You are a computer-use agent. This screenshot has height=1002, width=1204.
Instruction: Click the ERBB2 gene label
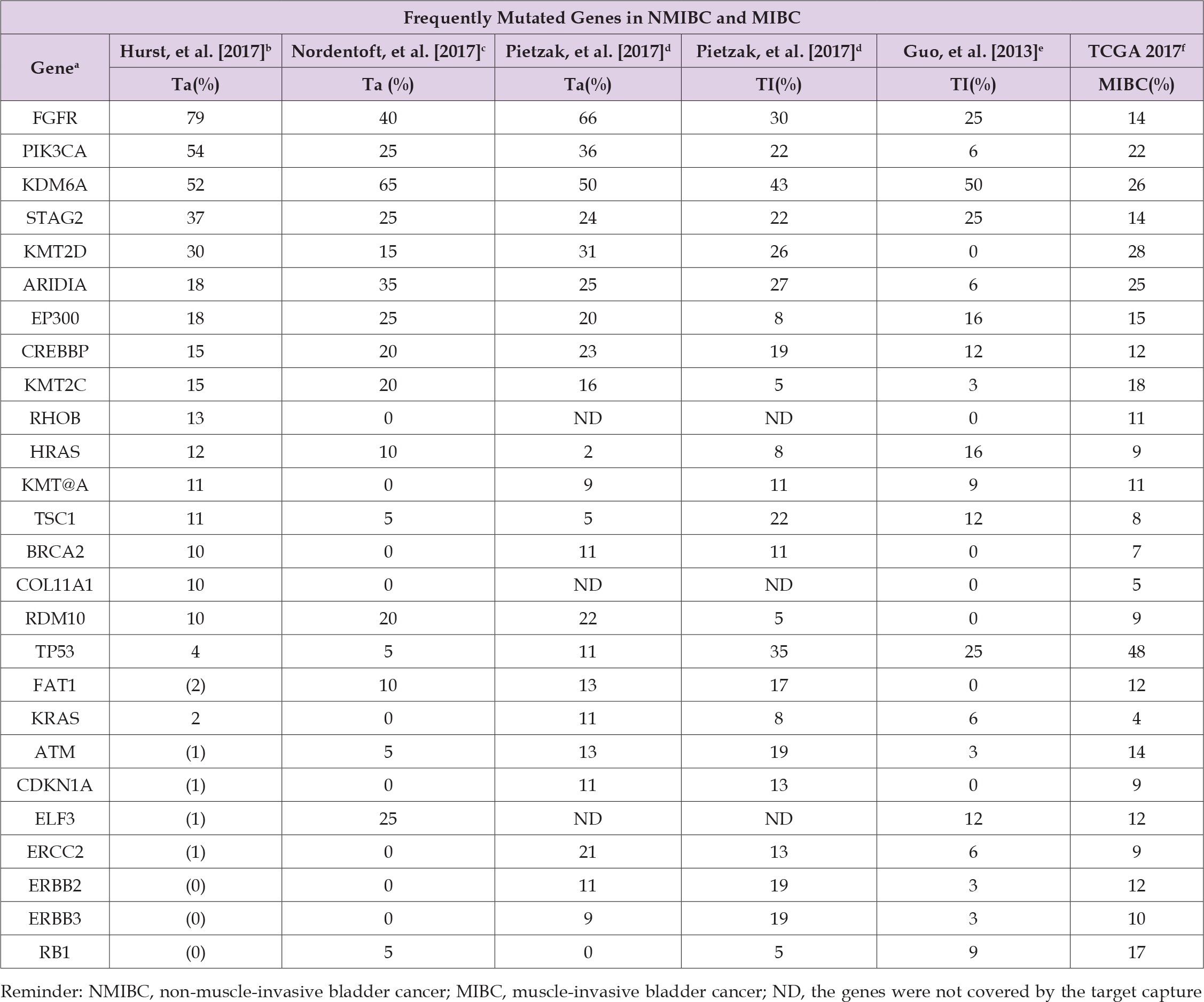pos(54,885)
